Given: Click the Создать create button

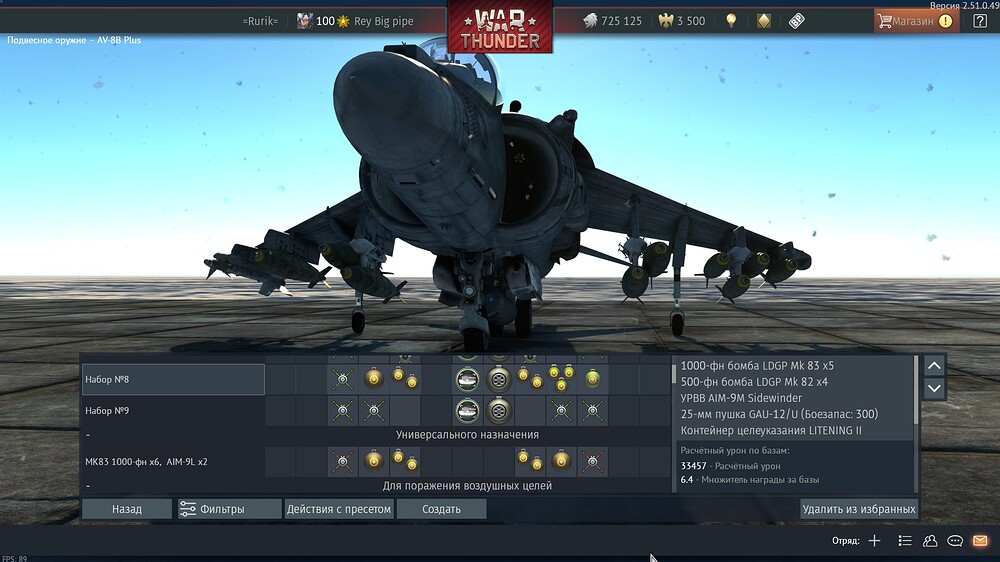Looking at the screenshot, I should tap(441, 509).
